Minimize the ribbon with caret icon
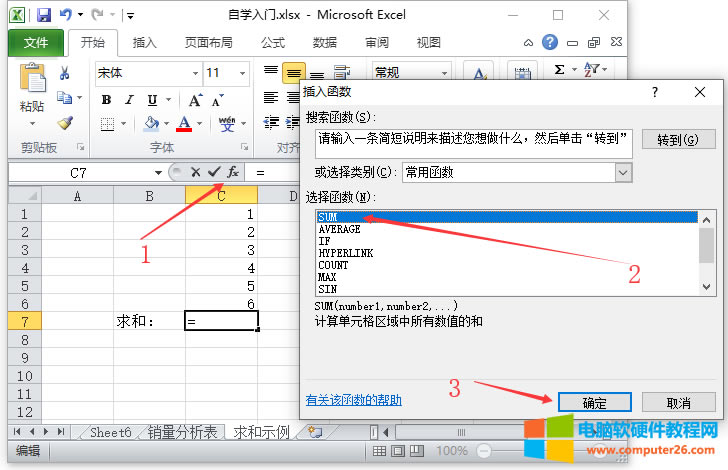Viewport: 728px width, 470px height. point(528,43)
